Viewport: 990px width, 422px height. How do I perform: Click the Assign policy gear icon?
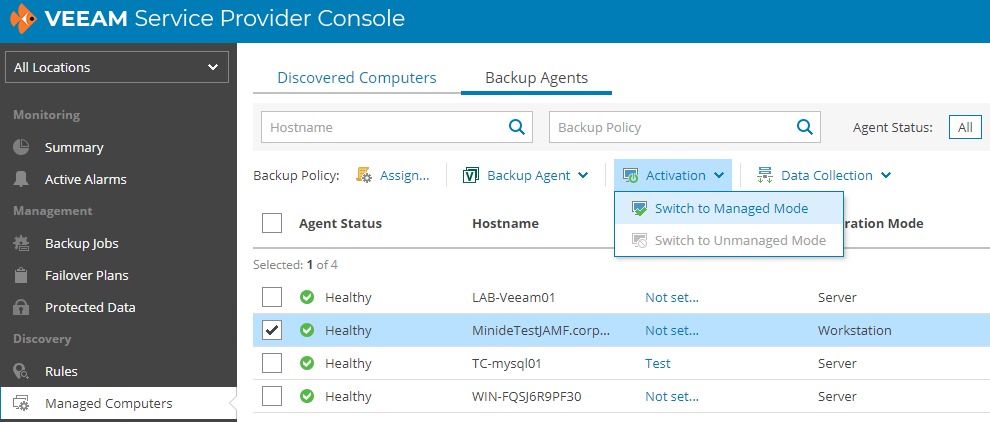pos(364,175)
